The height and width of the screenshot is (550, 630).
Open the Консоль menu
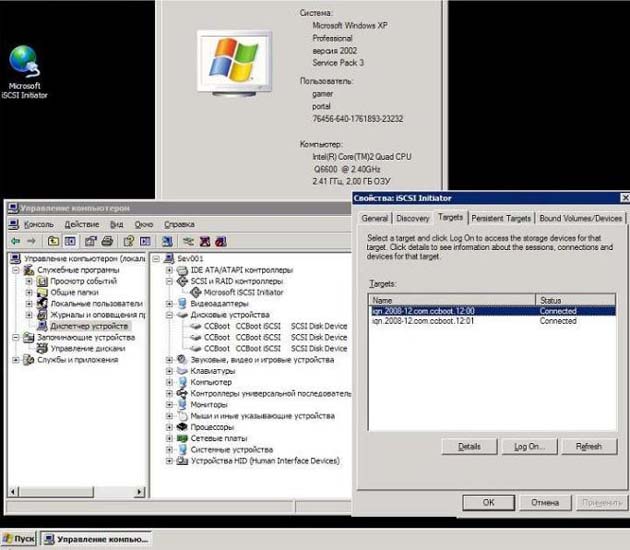(39, 224)
